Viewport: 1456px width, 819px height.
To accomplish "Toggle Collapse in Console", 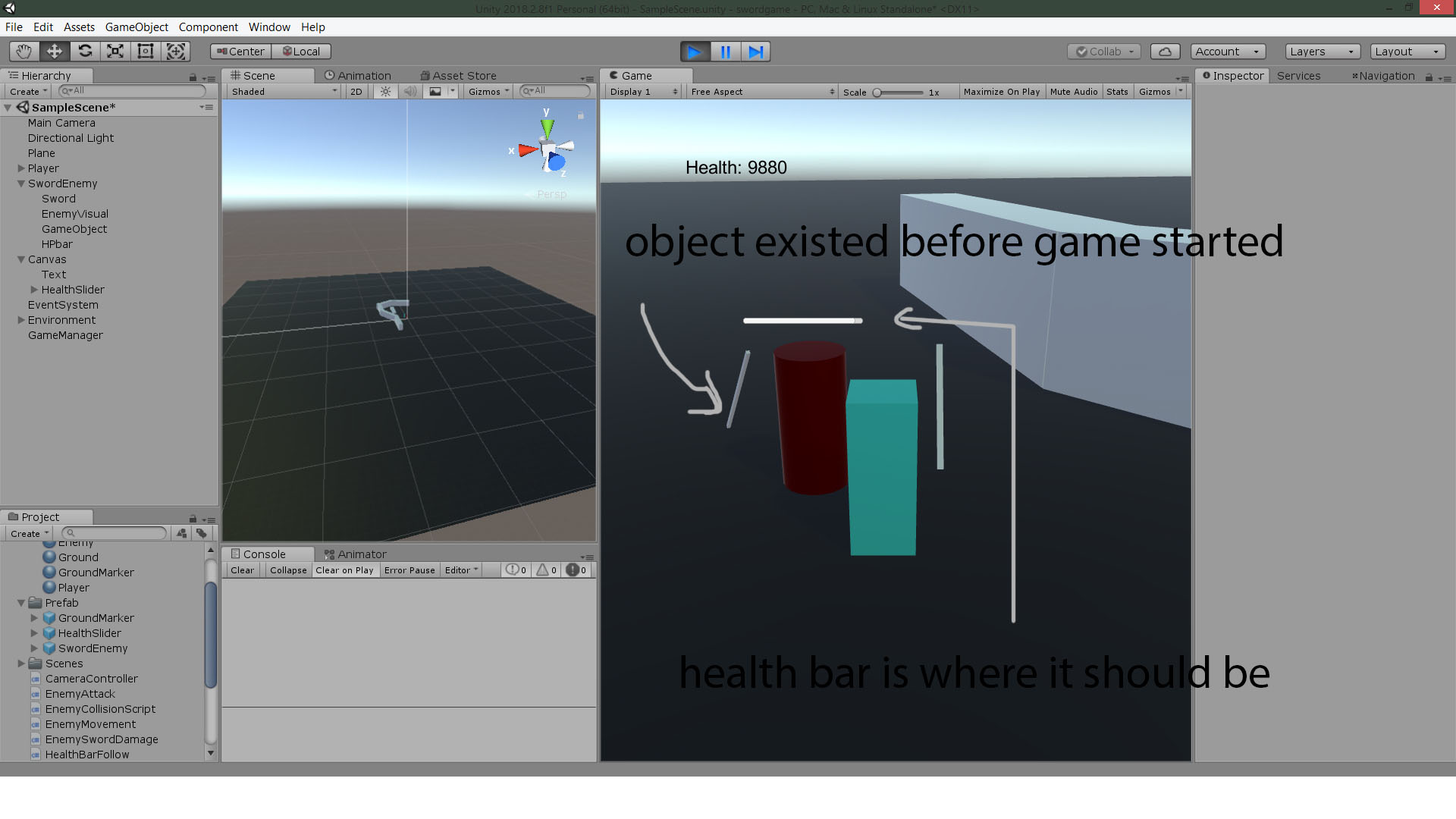I will point(288,570).
